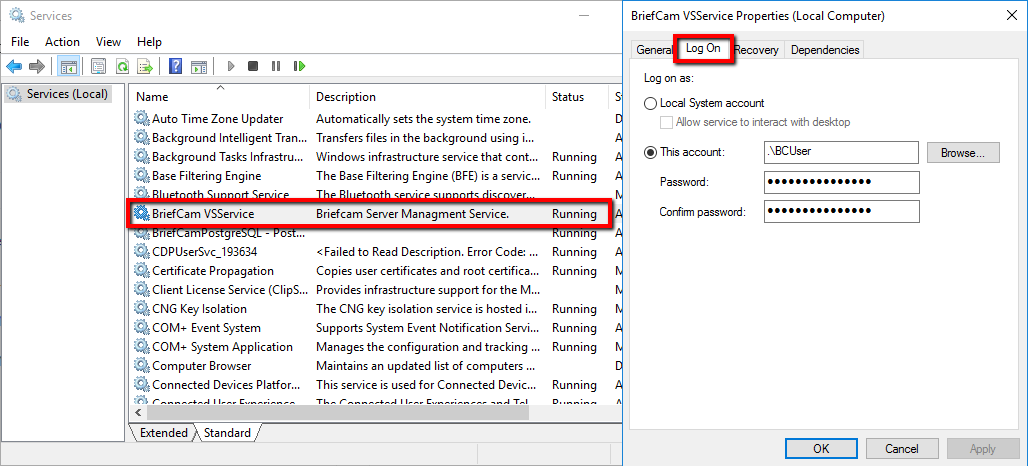The width and height of the screenshot is (1028, 466).
Task: Click the Start Service play icon
Action: pos(231,66)
